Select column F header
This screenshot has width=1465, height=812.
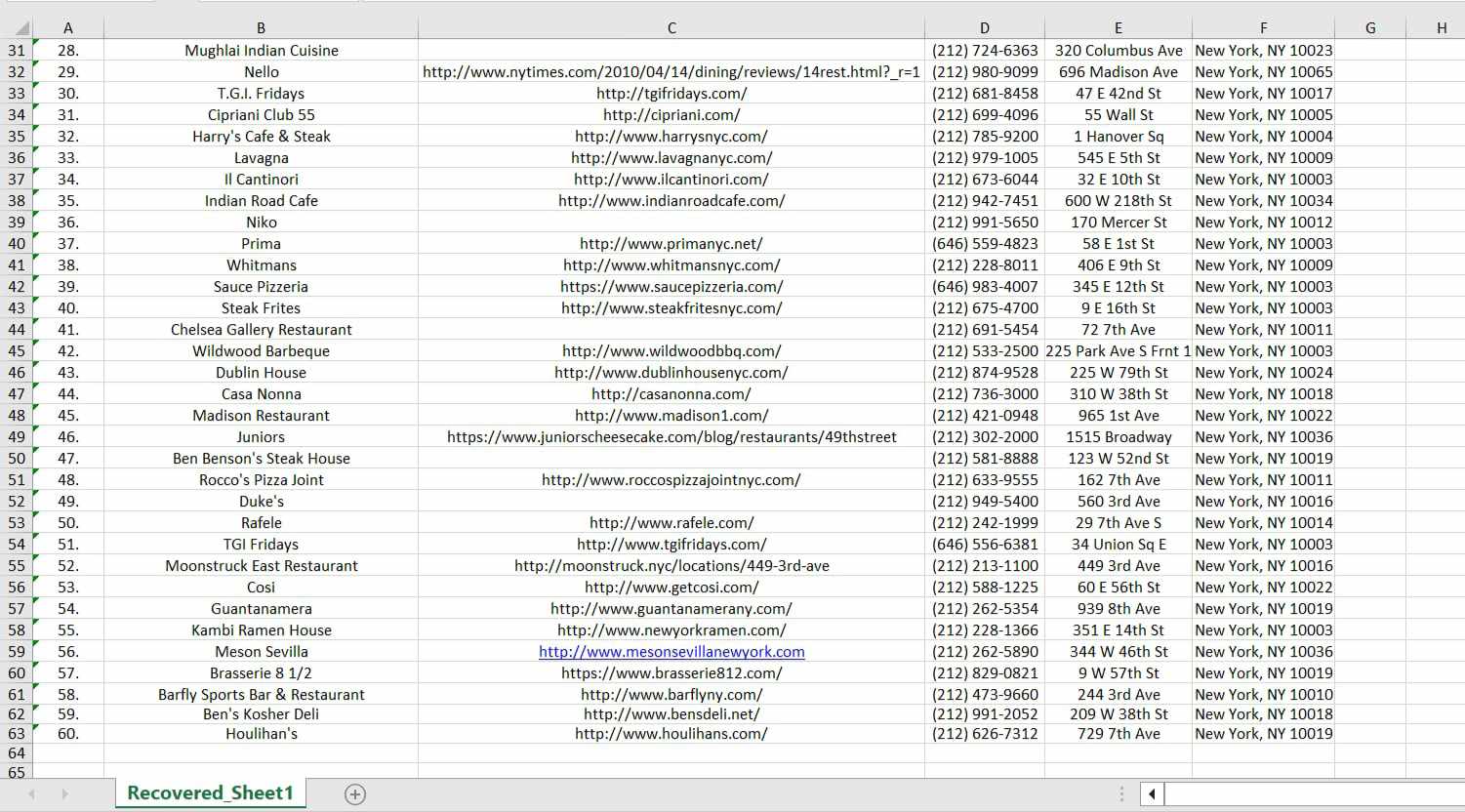[x=1264, y=28]
